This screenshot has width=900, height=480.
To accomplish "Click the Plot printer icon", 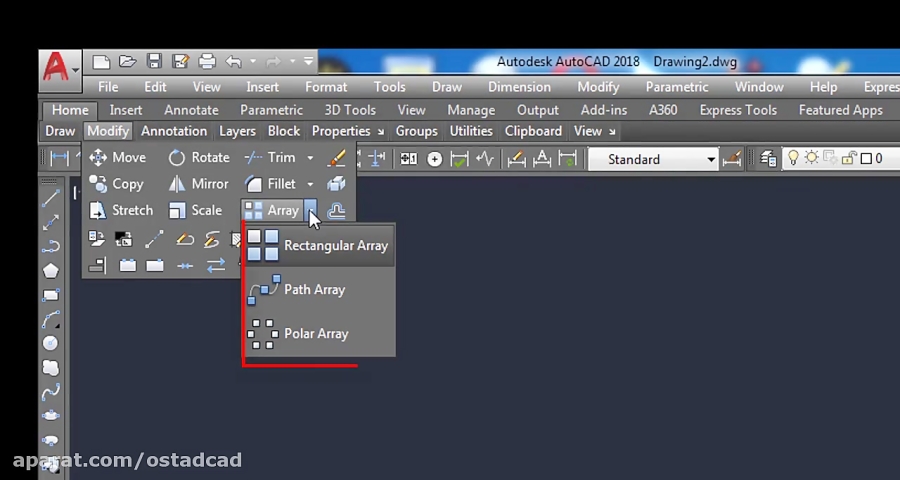I will (x=207, y=61).
